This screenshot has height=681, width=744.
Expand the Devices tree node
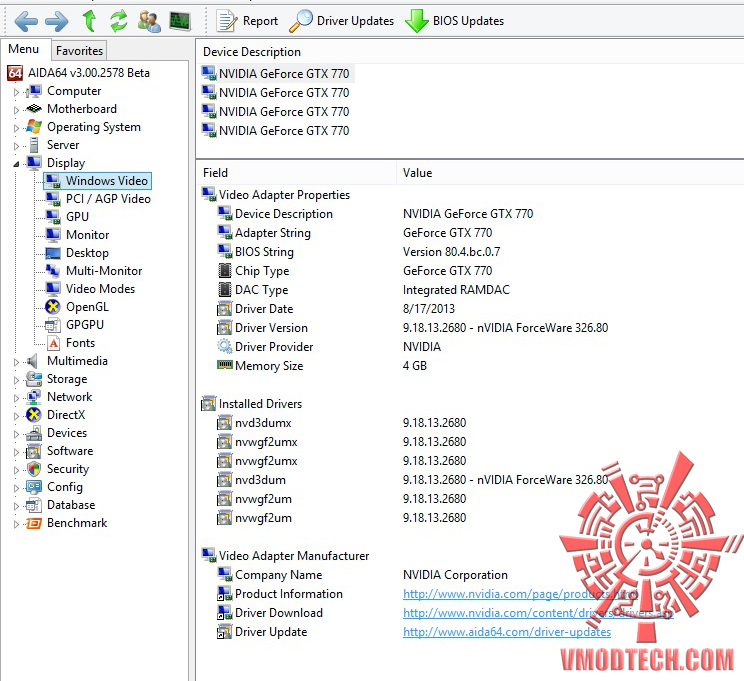(x=16, y=434)
